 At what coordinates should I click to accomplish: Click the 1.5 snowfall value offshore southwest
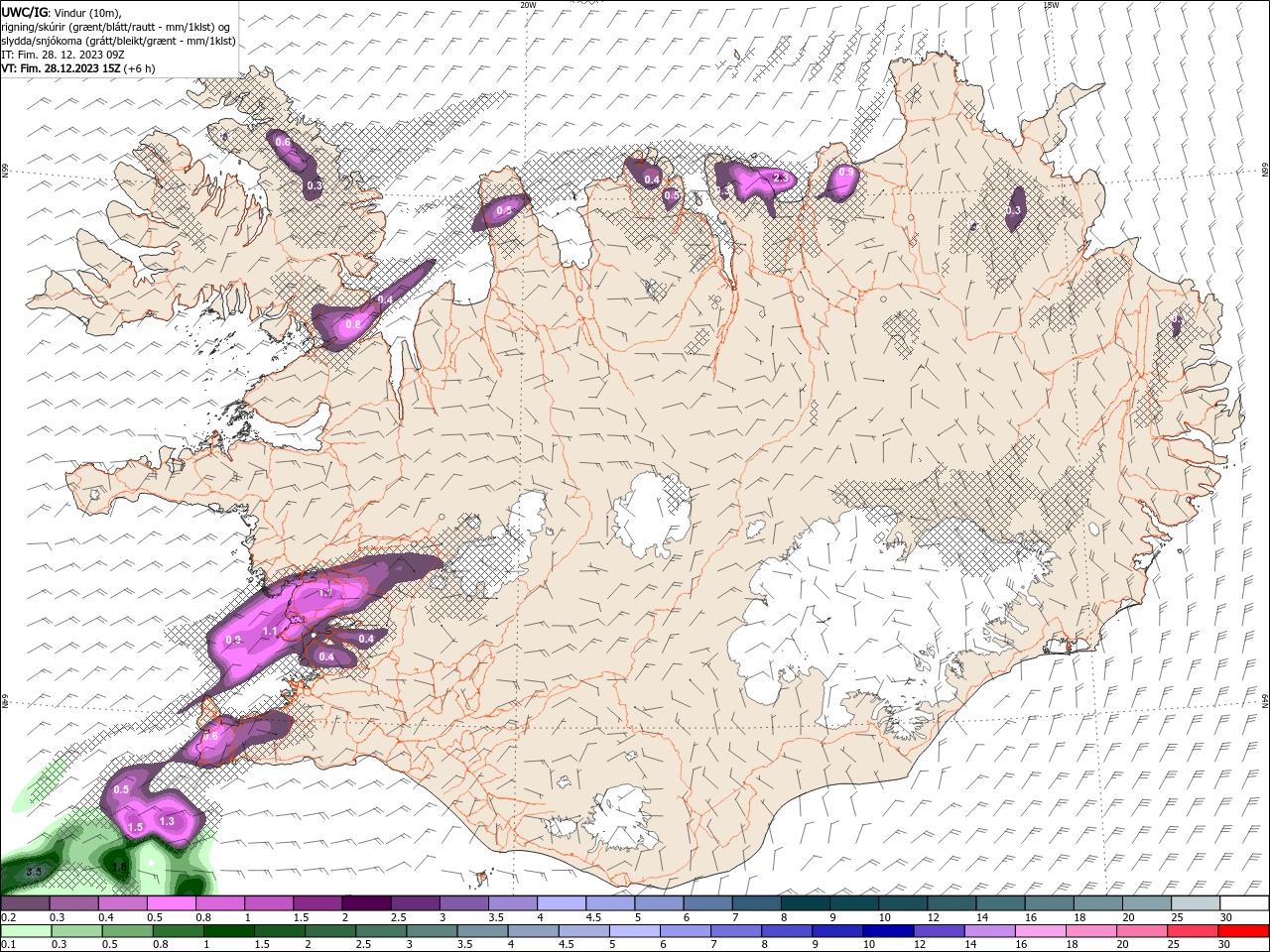(x=136, y=827)
